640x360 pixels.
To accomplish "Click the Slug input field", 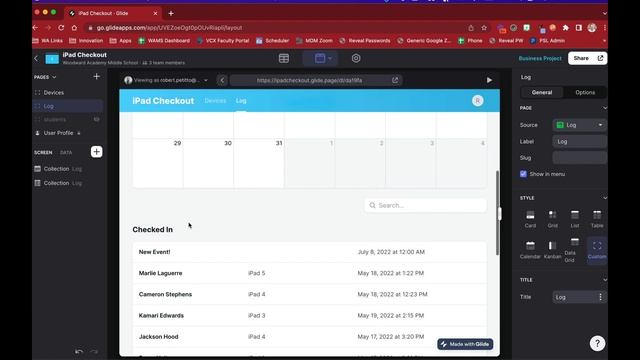I will tap(580, 158).
